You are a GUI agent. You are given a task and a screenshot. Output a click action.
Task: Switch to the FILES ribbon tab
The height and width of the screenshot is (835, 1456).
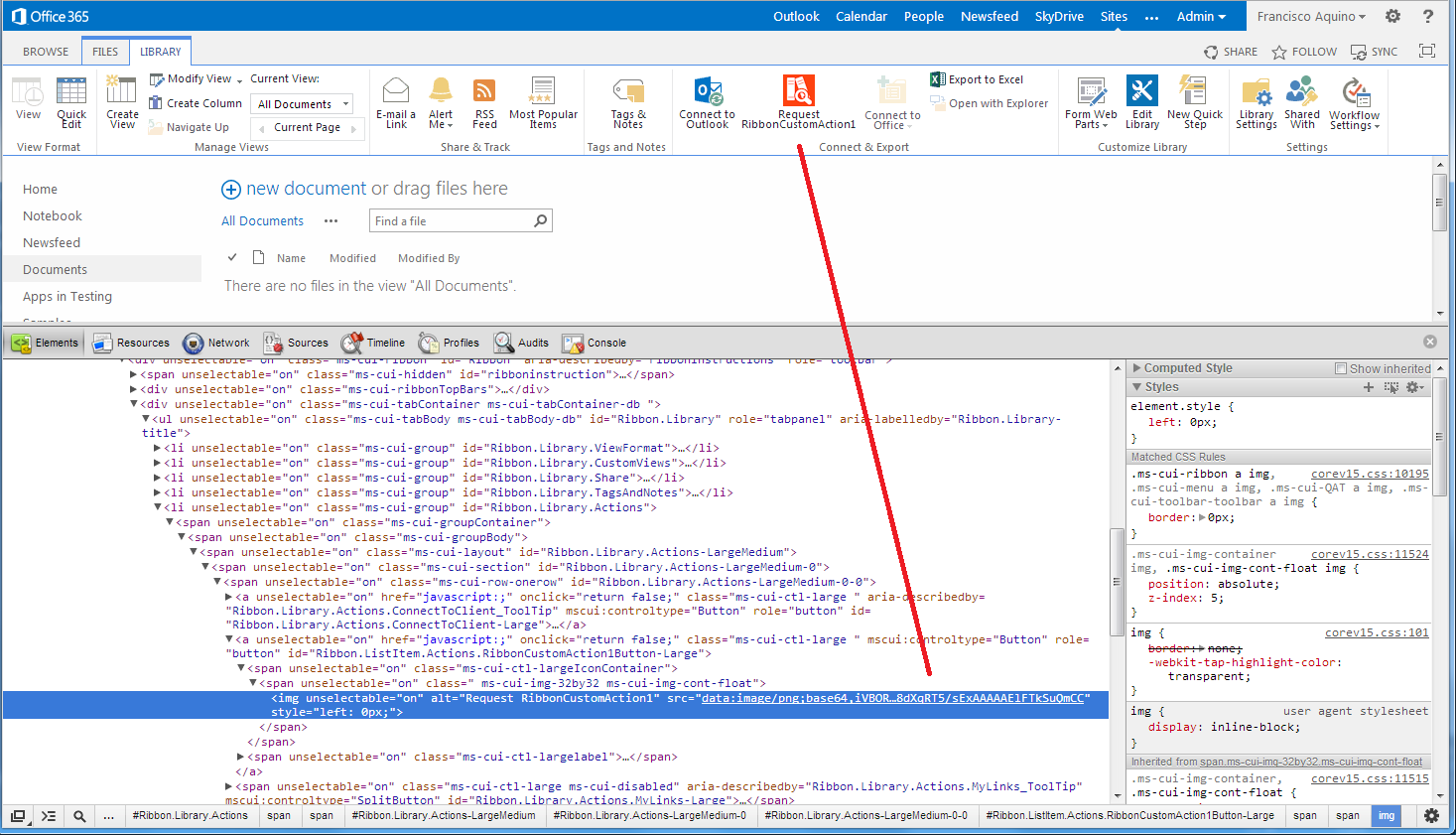[x=105, y=52]
